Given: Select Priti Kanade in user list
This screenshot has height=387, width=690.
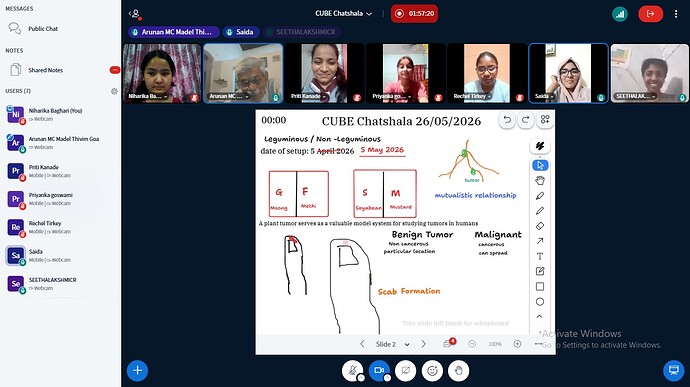Looking at the screenshot, I should [x=61, y=171].
